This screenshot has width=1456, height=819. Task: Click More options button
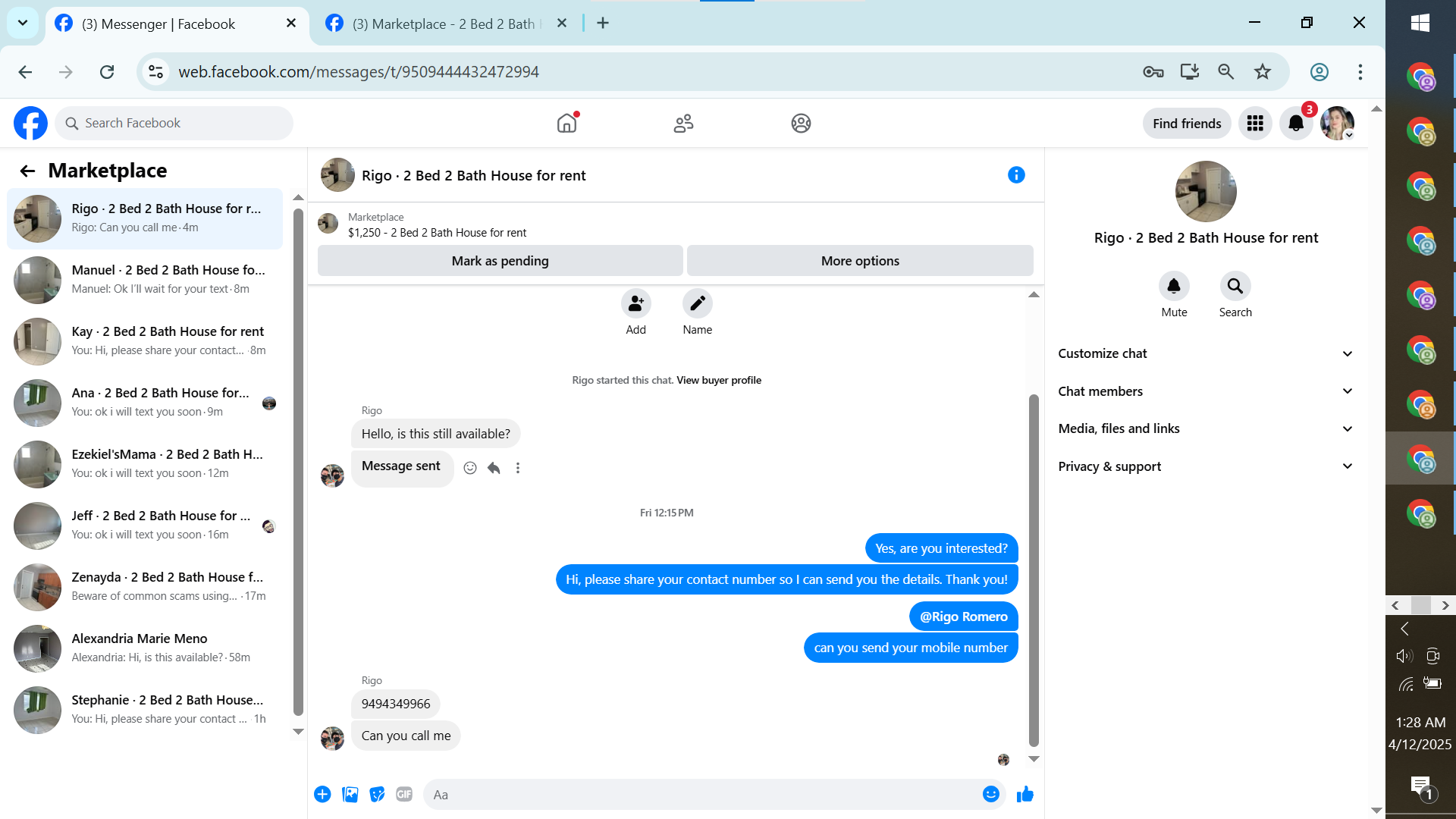[860, 261]
